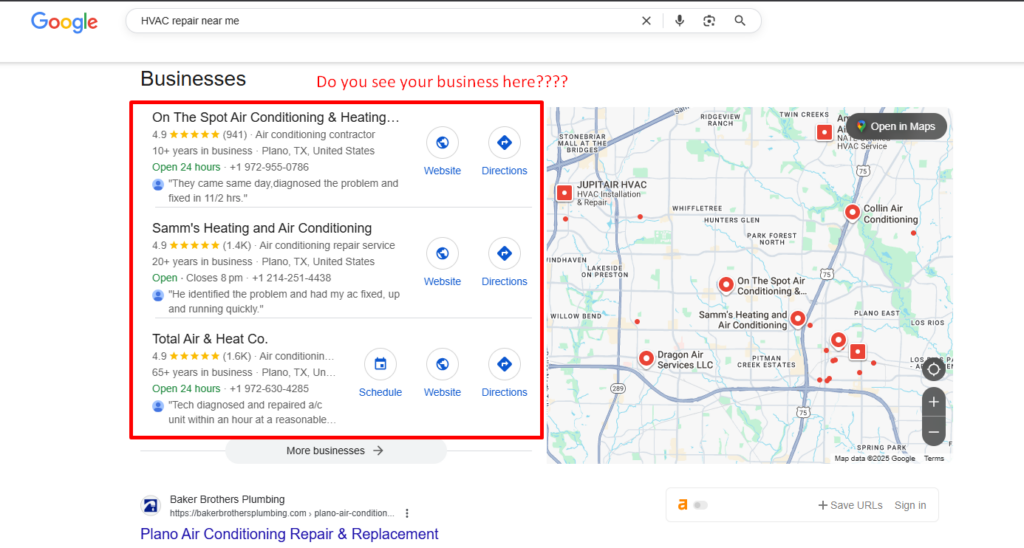1024x548 pixels.
Task: Open Samm's Heating and Air Conditioning listing title
Action: tap(262, 228)
